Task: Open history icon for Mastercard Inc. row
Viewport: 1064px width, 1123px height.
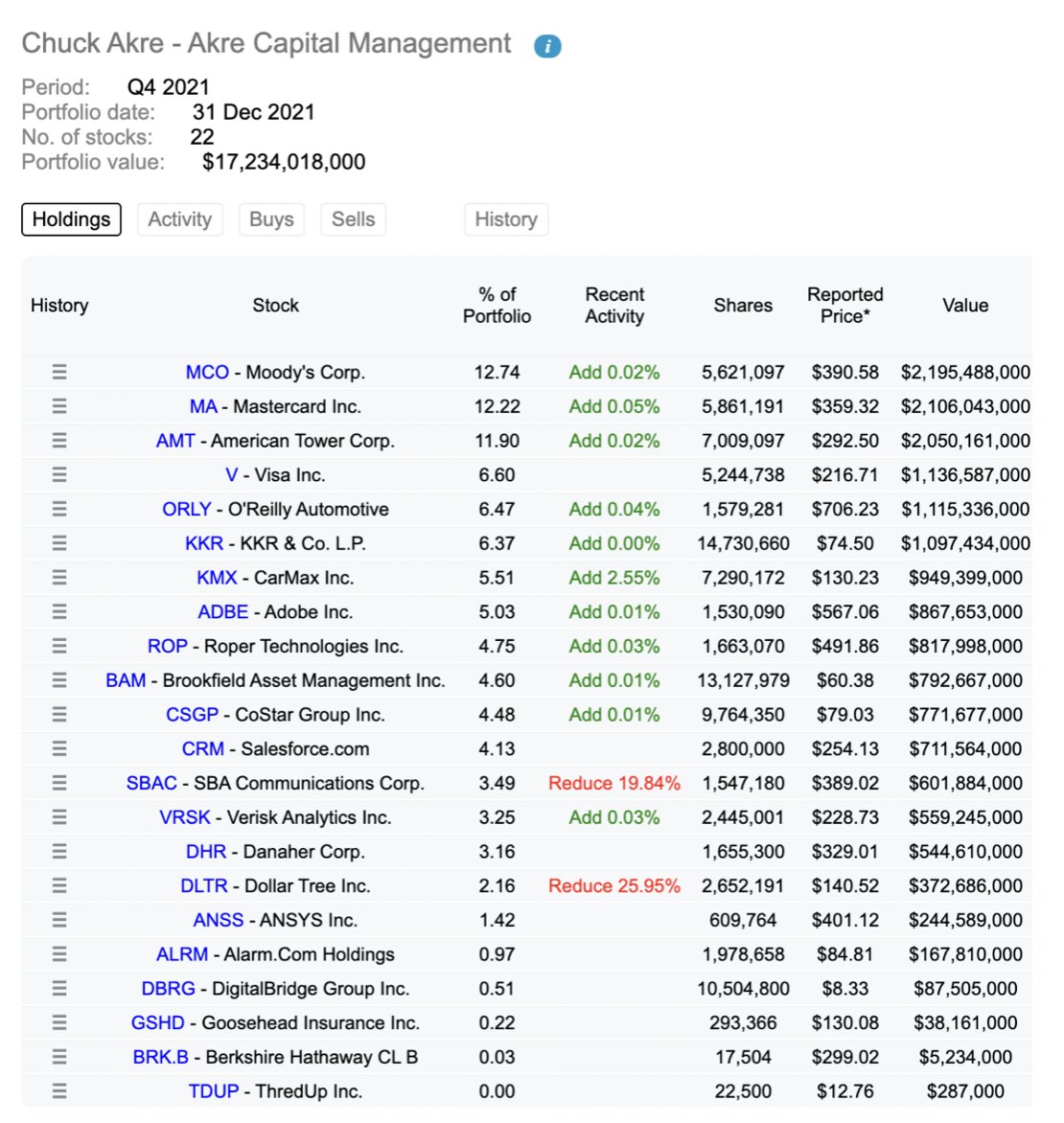Action: [59, 406]
